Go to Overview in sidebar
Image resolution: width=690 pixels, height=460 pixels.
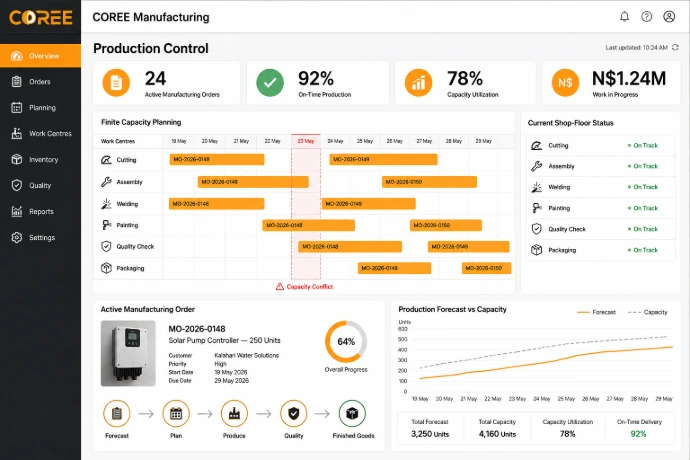[40, 56]
